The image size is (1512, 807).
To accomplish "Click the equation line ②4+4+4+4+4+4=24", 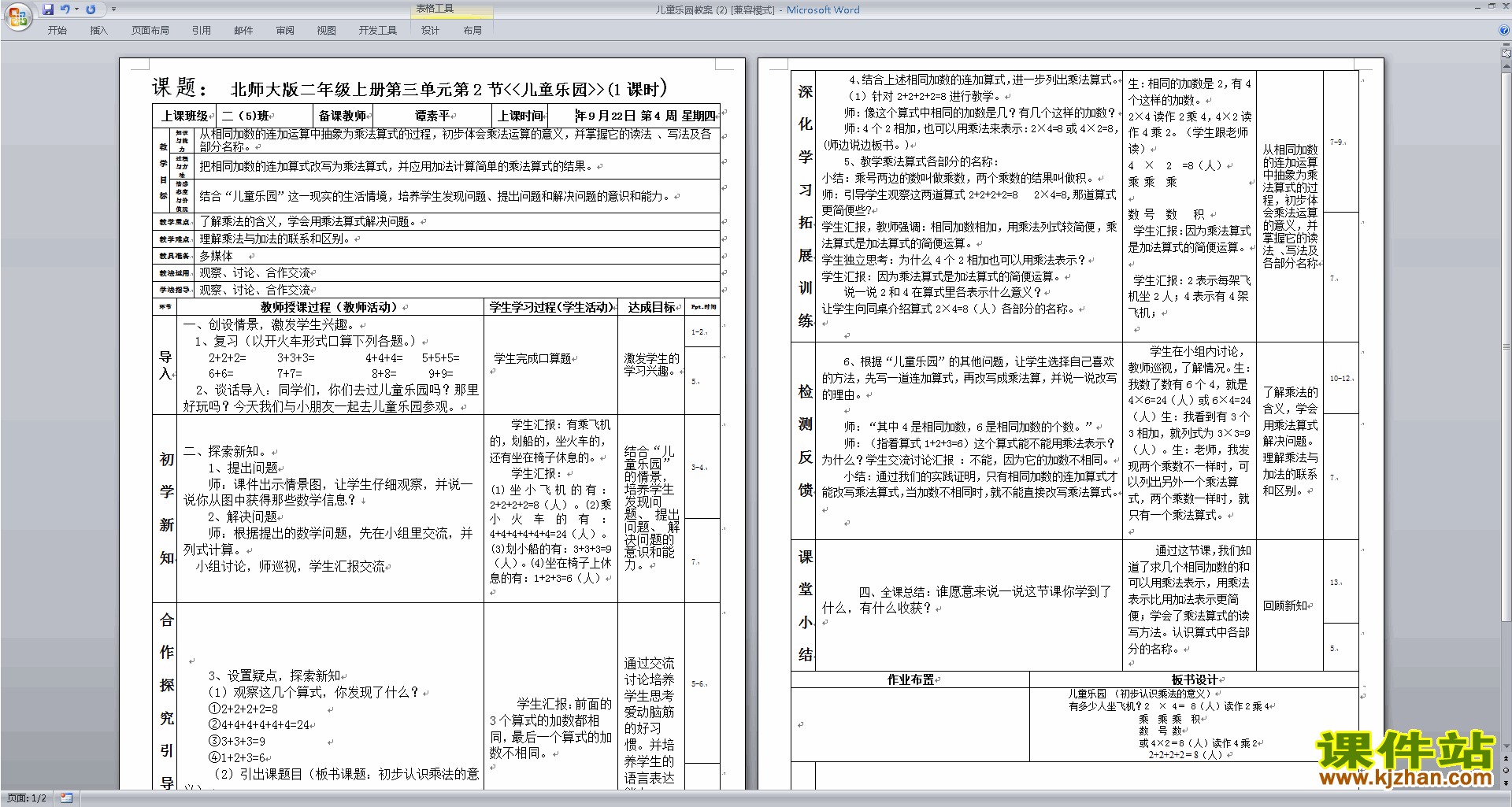I will click(x=259, y=724).
